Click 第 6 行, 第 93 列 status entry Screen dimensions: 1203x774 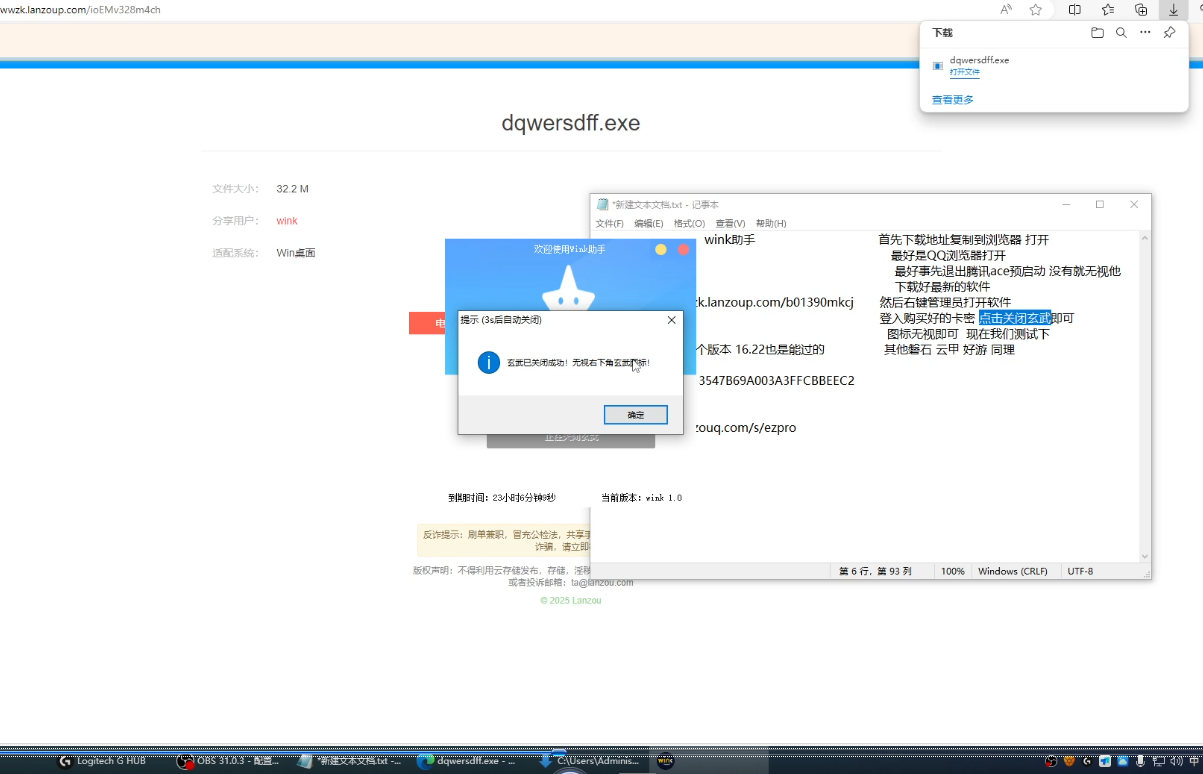[875, 571]
